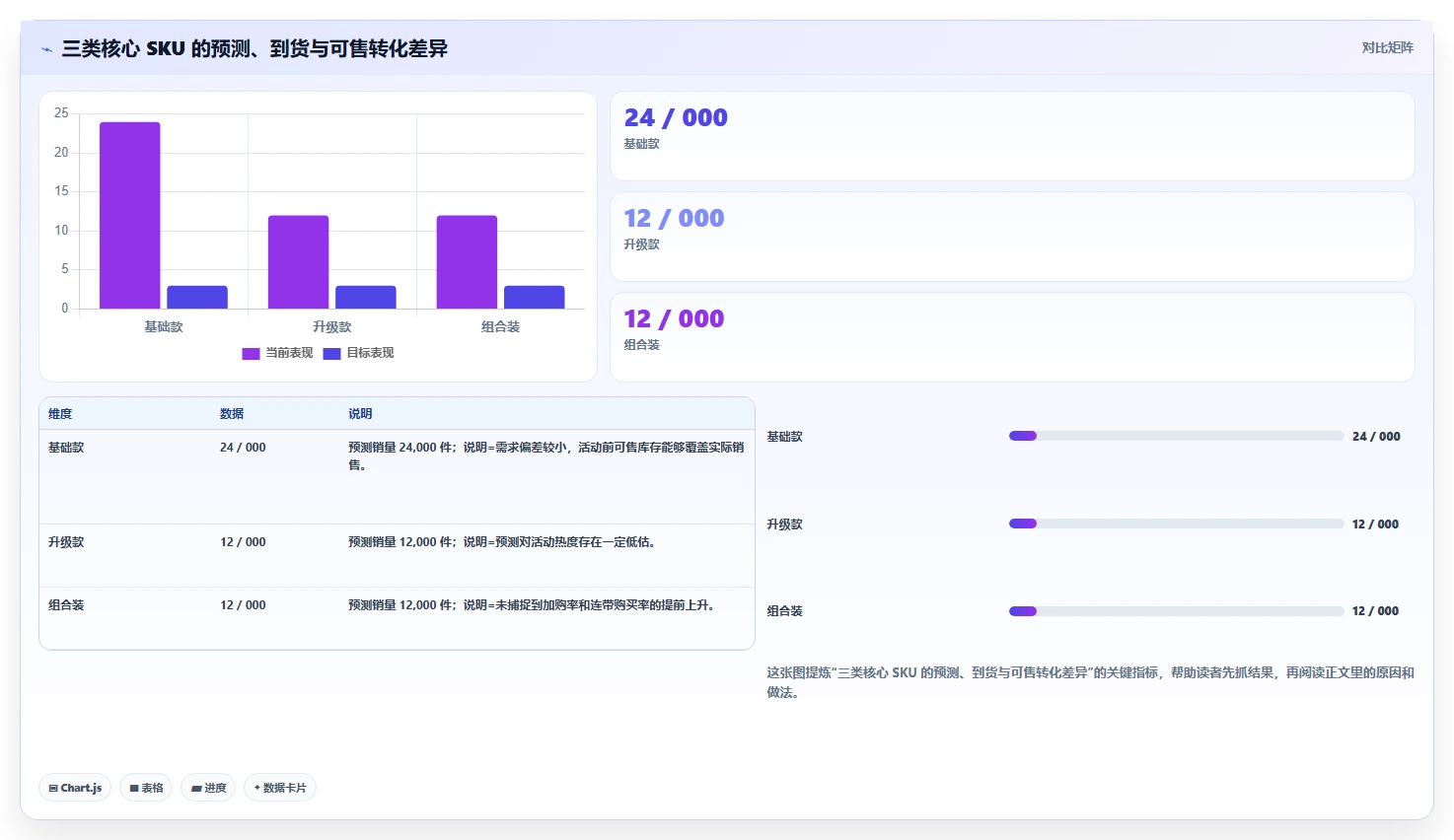Click the 维度 column header
1454x840 pixels.
pos(60,414)
